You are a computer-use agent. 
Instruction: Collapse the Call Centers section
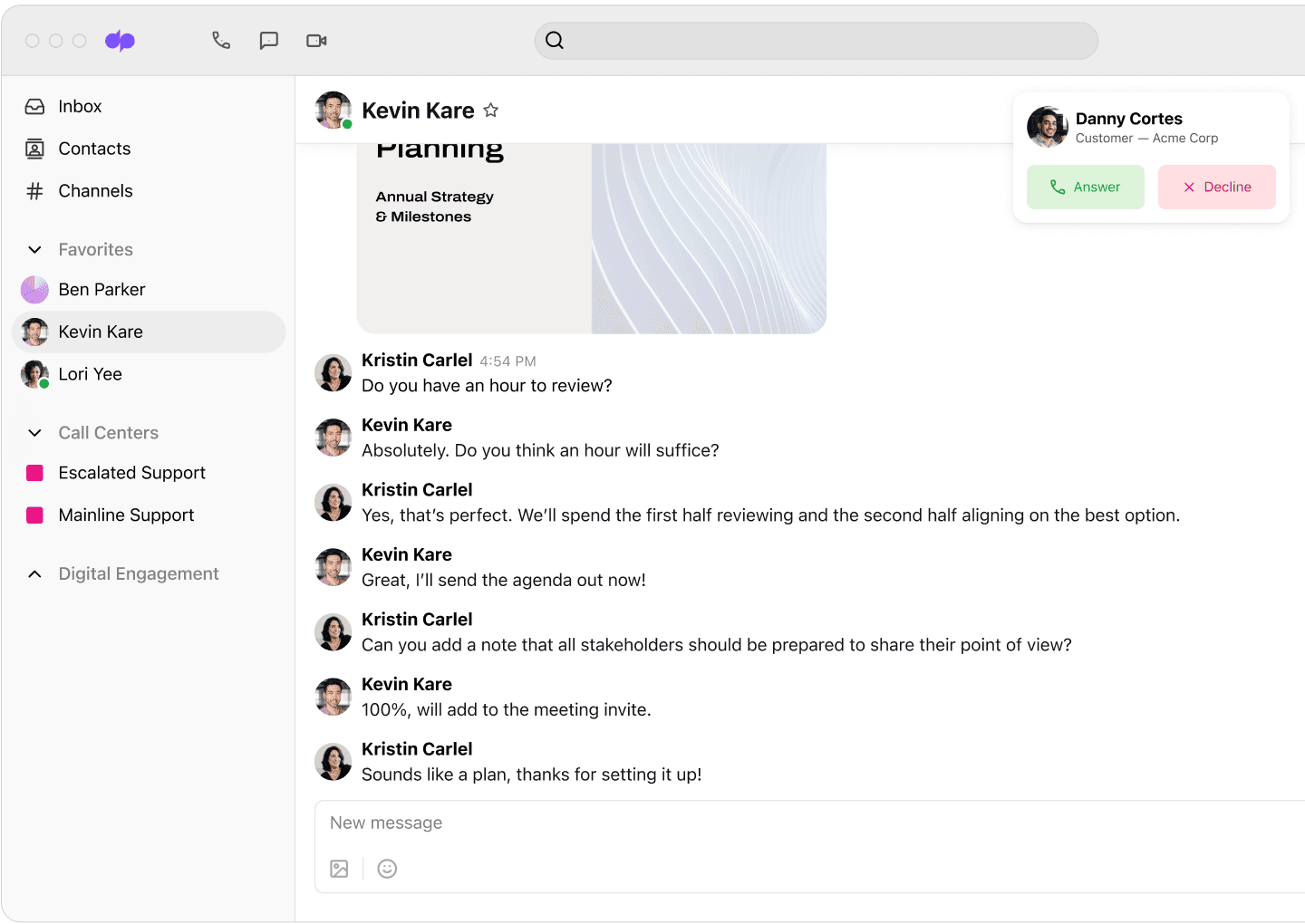tap(35, 433)
